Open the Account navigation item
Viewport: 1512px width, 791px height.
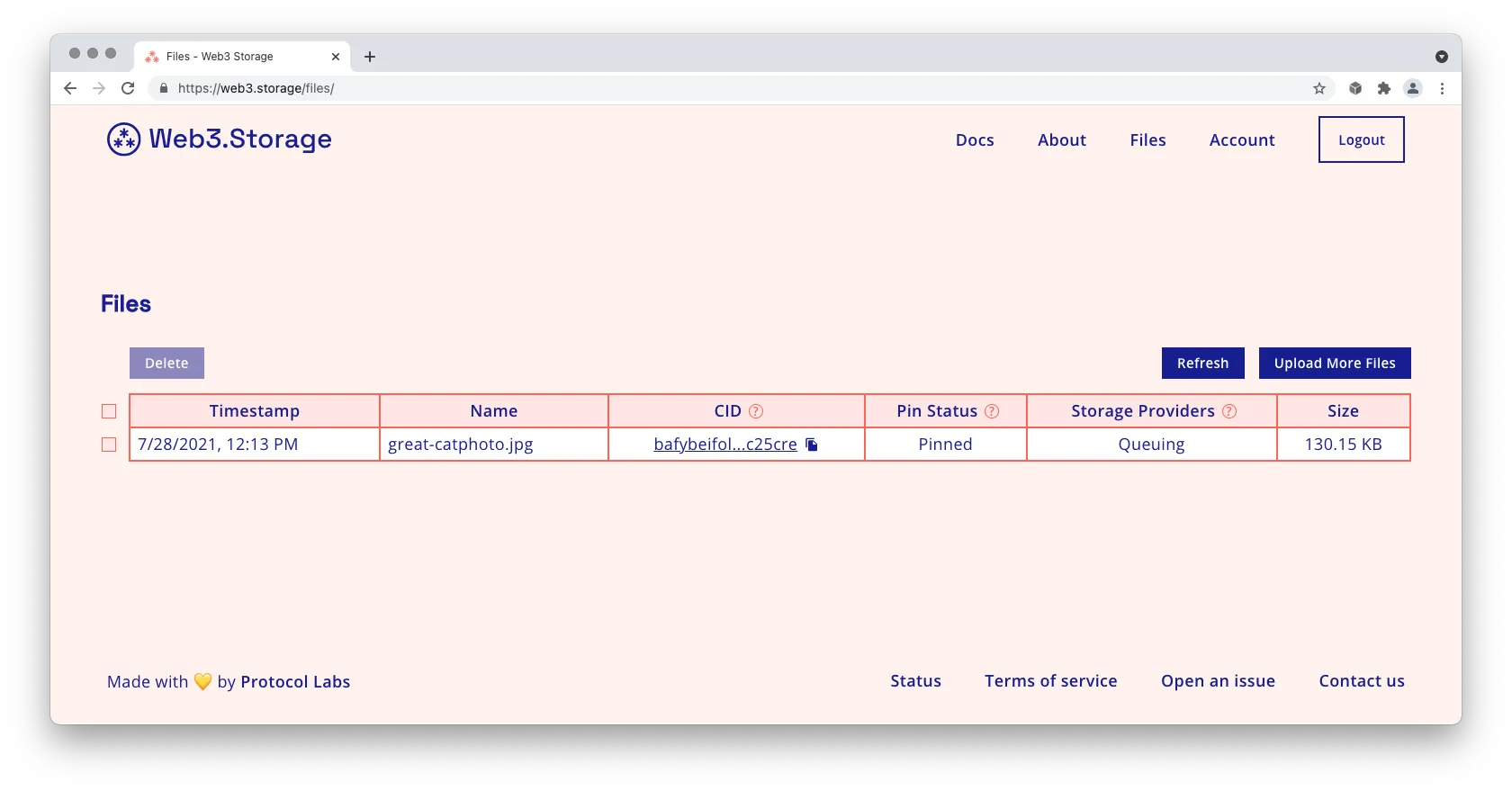pos(1242,140)
